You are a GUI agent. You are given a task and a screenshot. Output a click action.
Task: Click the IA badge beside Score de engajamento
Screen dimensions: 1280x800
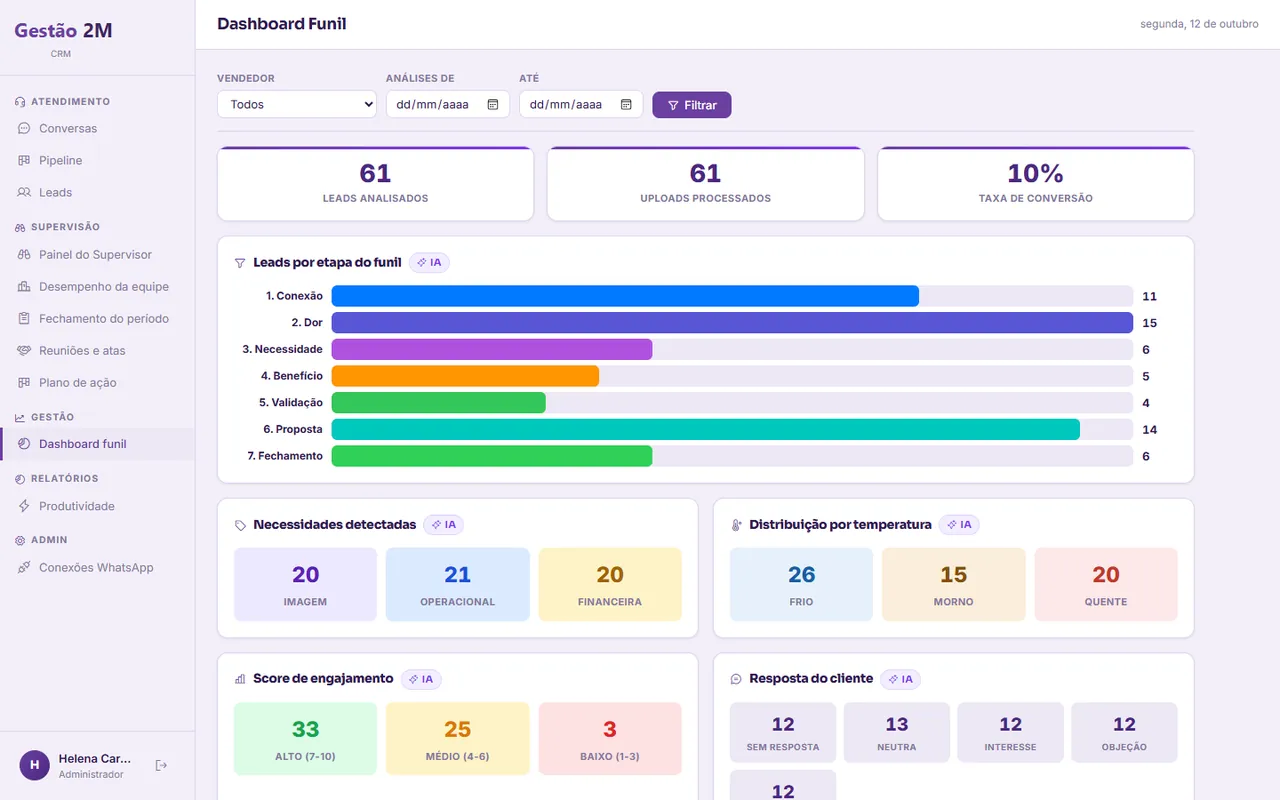(421, 679)
